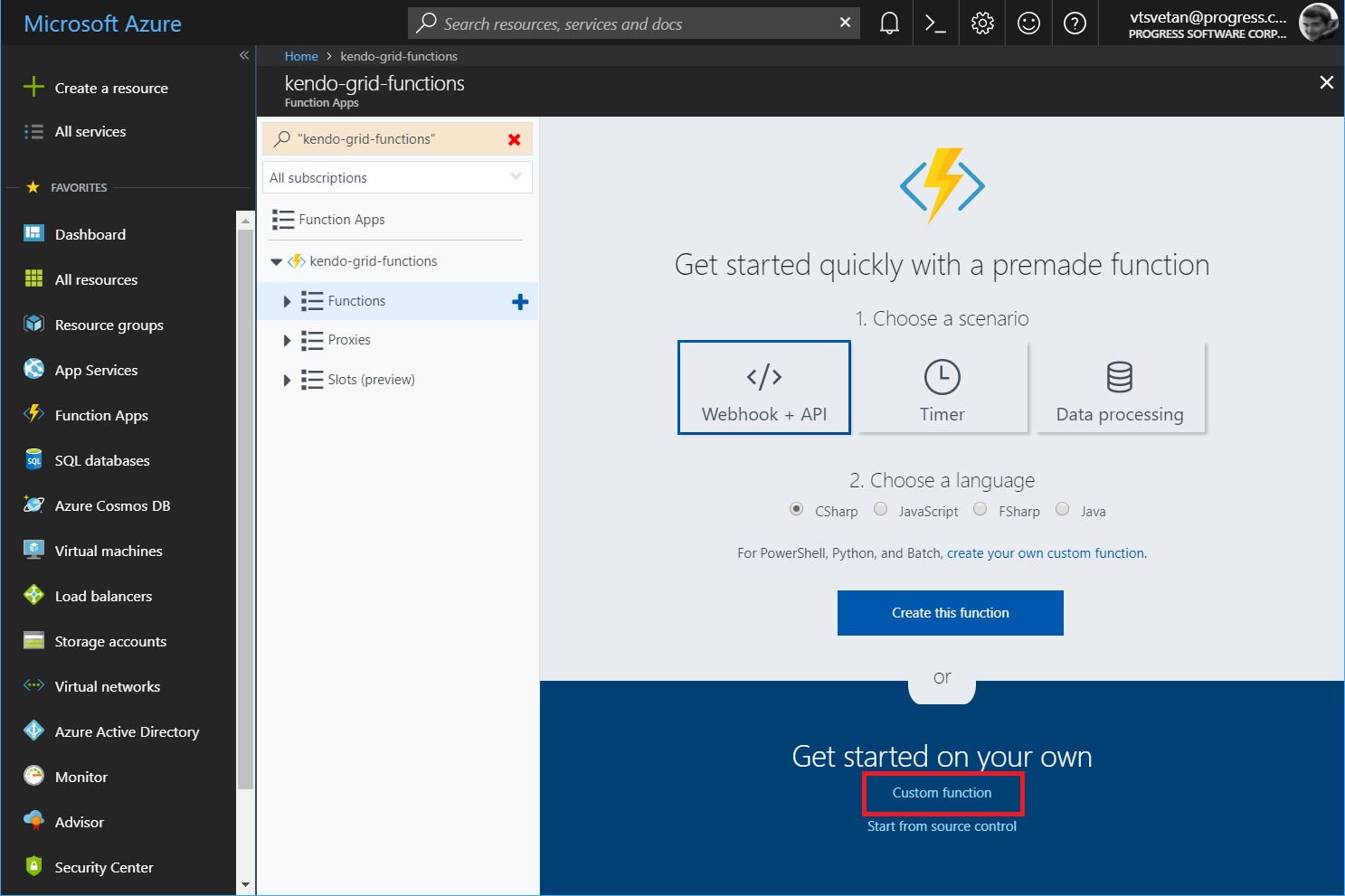Clear the kendo-grid-functions search box
The height and width of the screenshot is (896, 1345).
[514, 139]
